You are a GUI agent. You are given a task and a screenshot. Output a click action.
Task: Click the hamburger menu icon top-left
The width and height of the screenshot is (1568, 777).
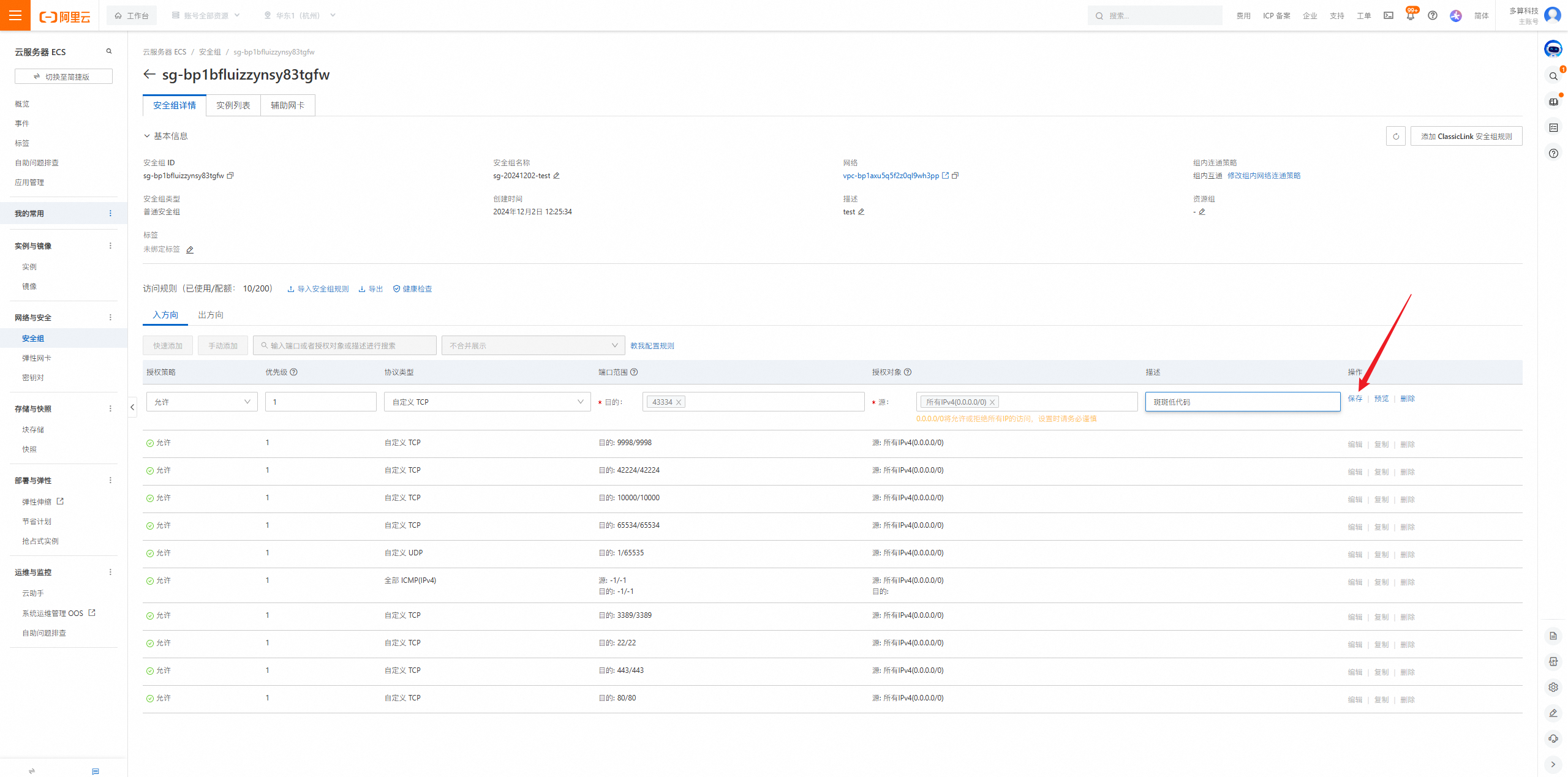click(15, 15)
